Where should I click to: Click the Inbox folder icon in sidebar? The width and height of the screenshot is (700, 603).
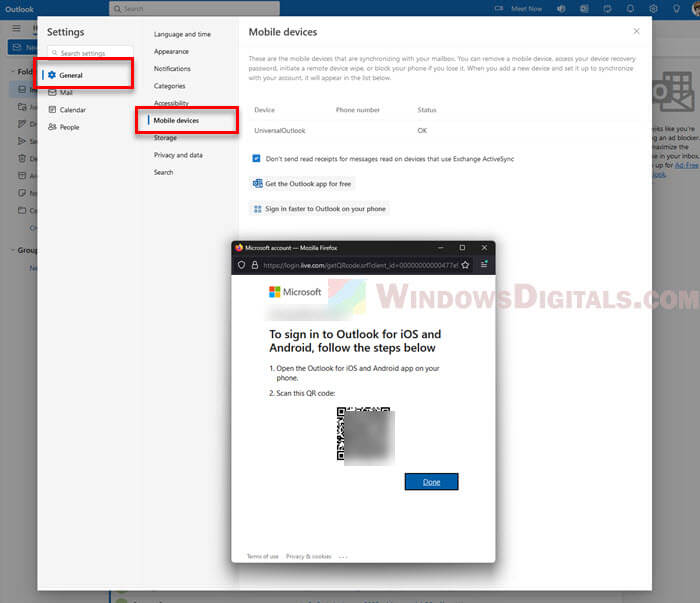point(22,90)
